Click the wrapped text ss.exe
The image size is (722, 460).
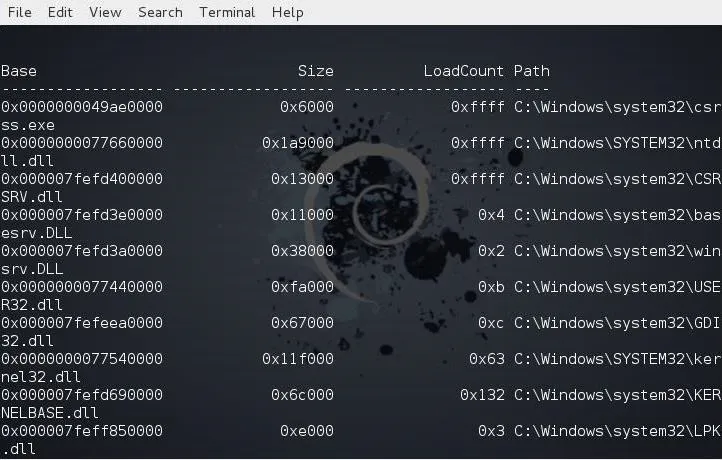point(28,125)
